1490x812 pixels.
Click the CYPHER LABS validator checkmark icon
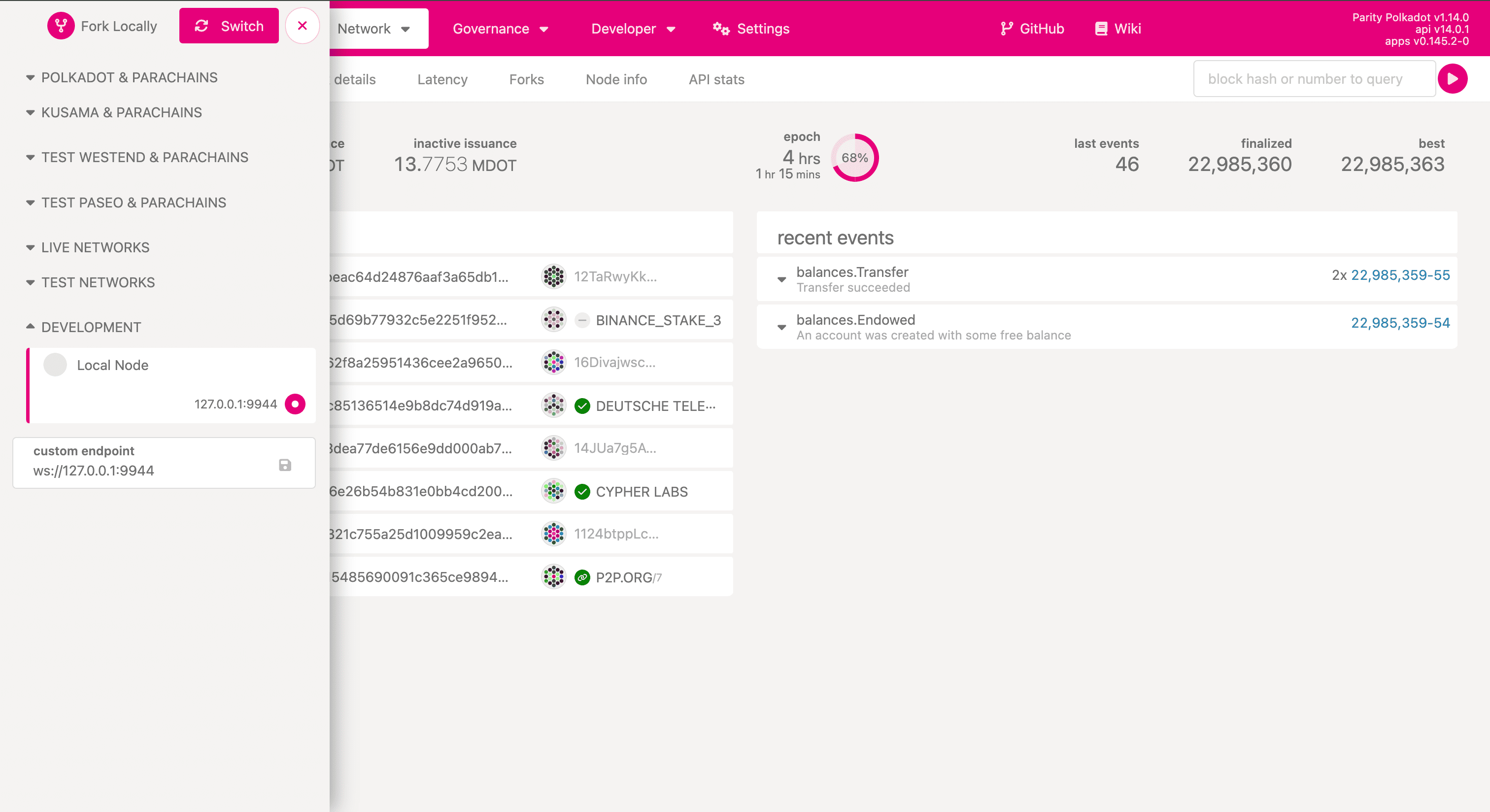(582, 492)
